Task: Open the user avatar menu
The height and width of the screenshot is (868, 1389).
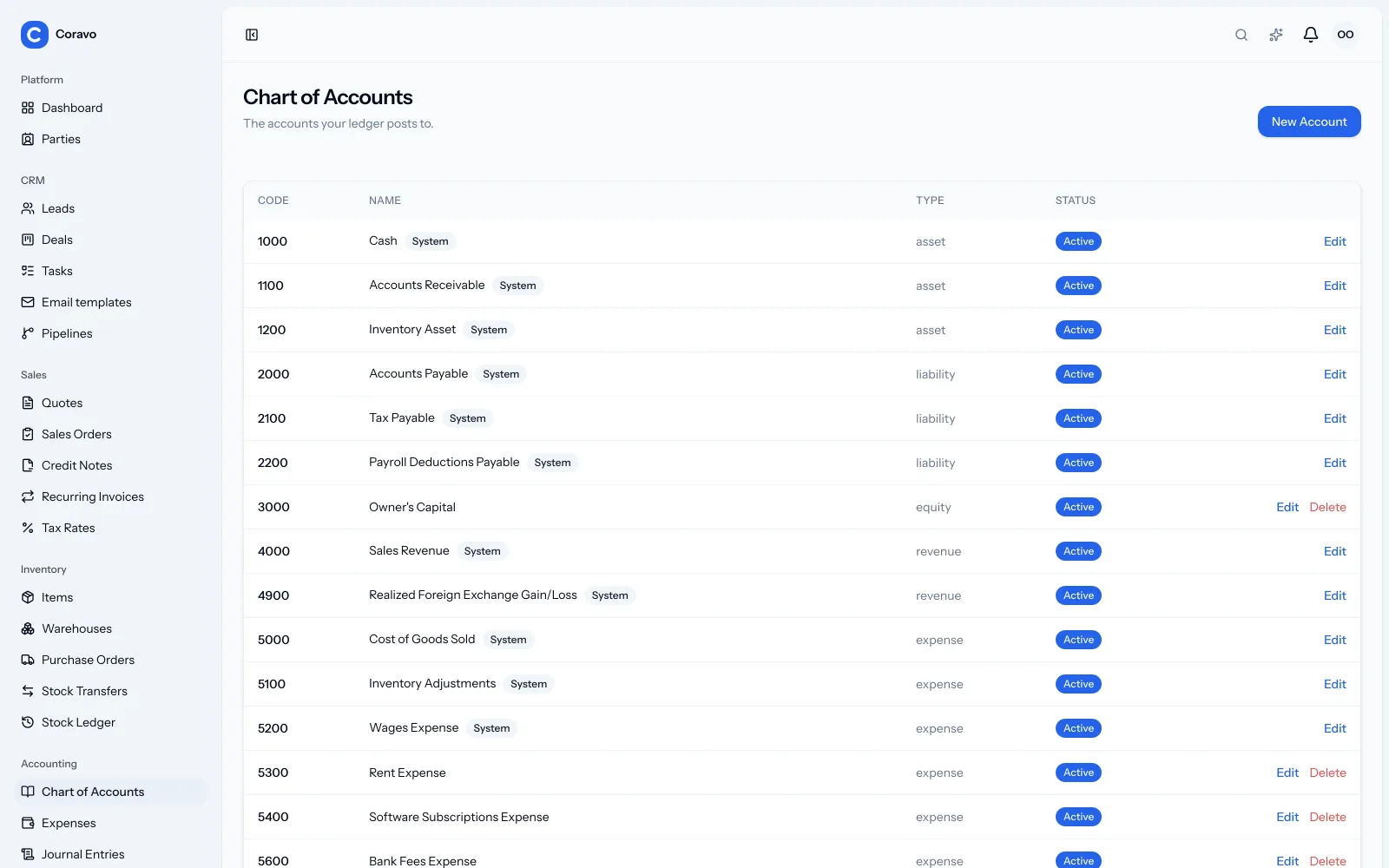Action: point(1346,35)
